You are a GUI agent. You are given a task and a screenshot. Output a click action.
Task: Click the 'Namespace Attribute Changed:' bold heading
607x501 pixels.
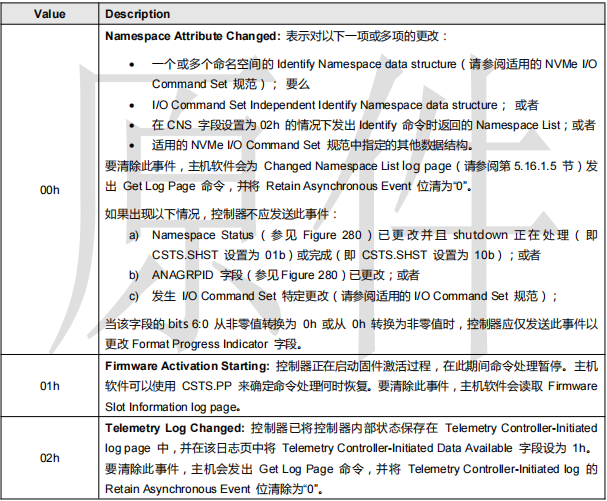point(192,36)
